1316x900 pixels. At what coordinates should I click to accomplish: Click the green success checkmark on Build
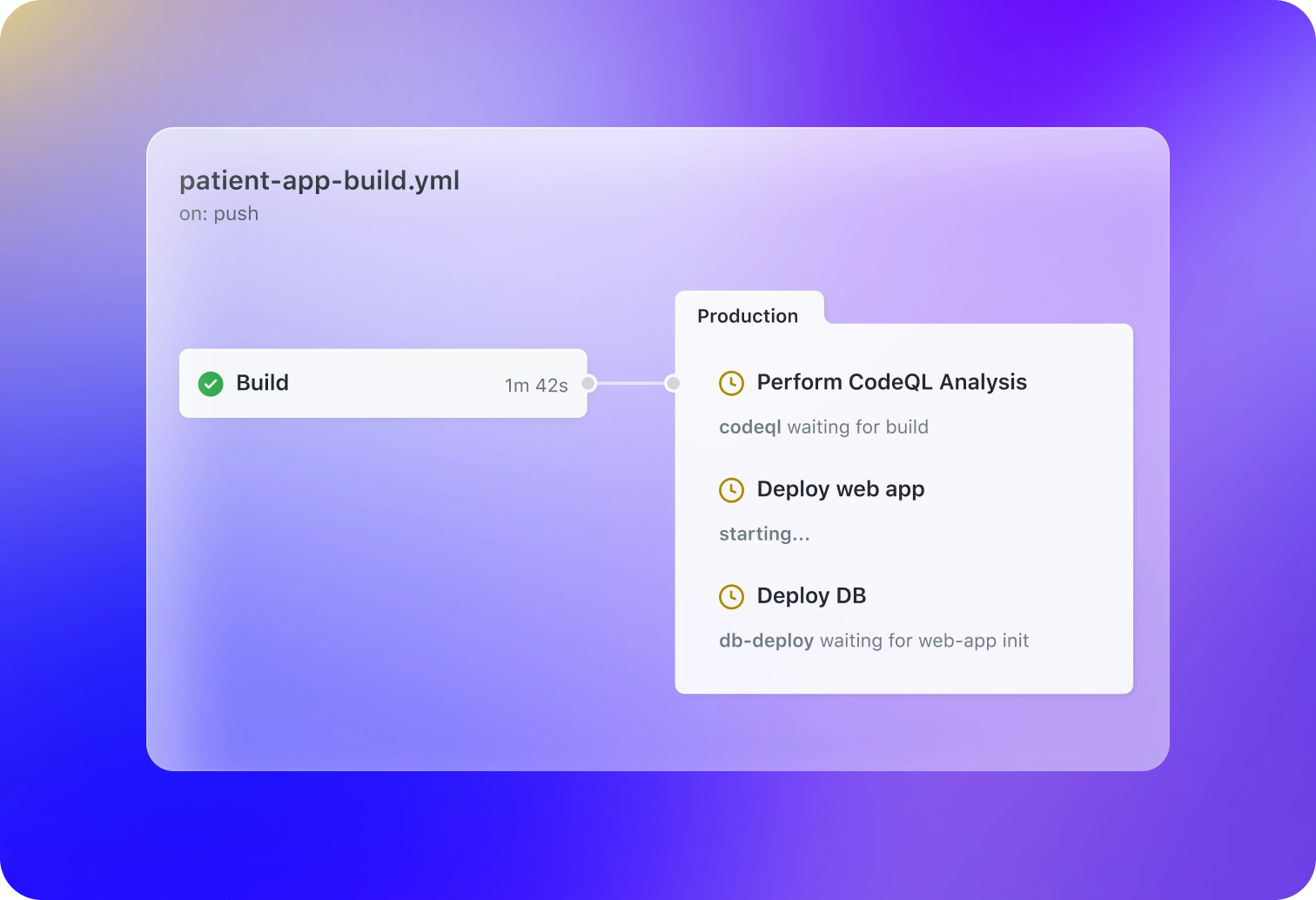tap(211, 384)
